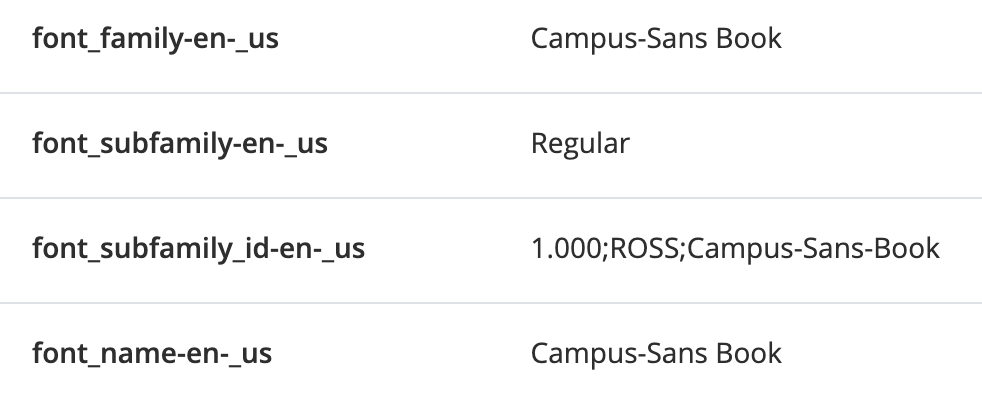Image resolution: width=982 pixels, height=402 pixels.
Task: Click "Campus-Sans" in the font_name value
Action: (x=618, y=353)
